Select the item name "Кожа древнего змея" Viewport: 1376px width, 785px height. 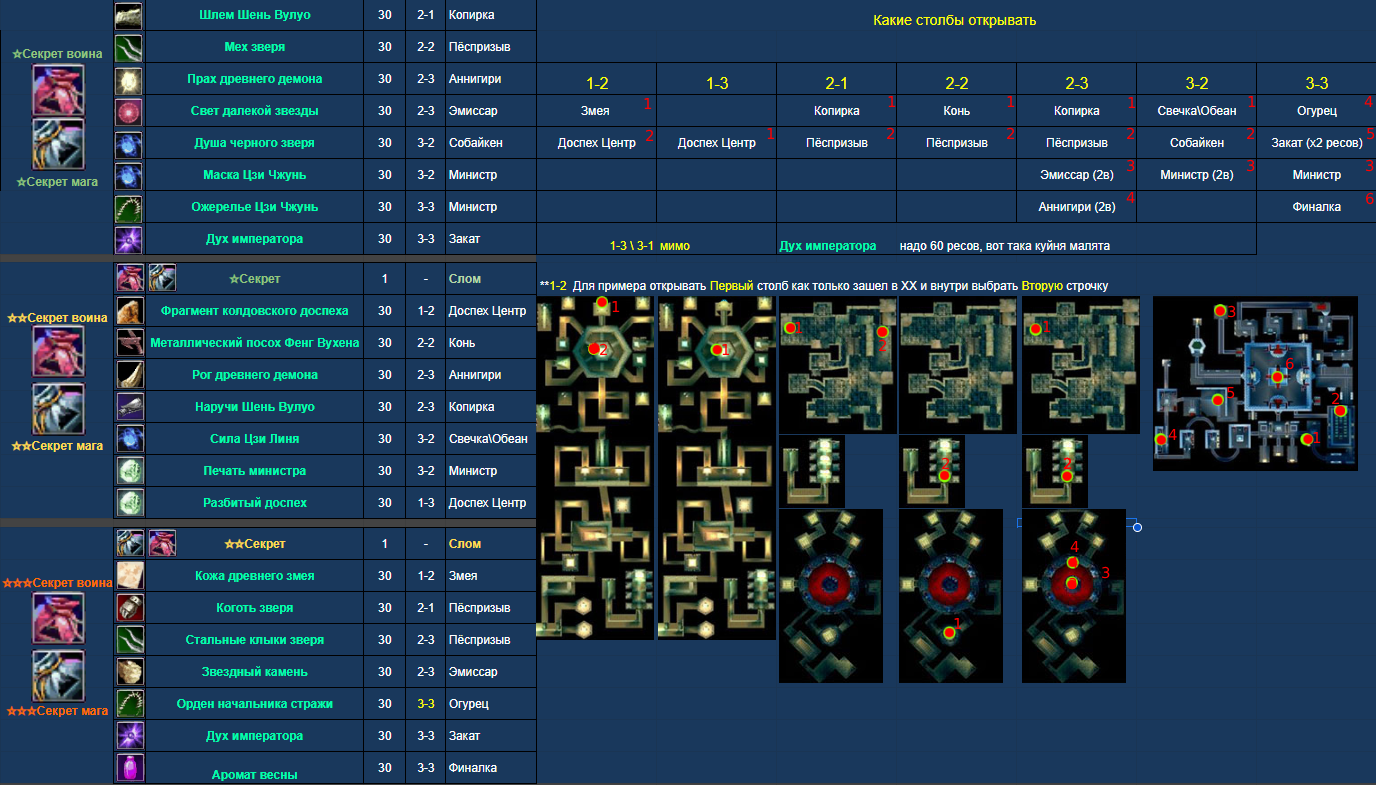(254, 576)
